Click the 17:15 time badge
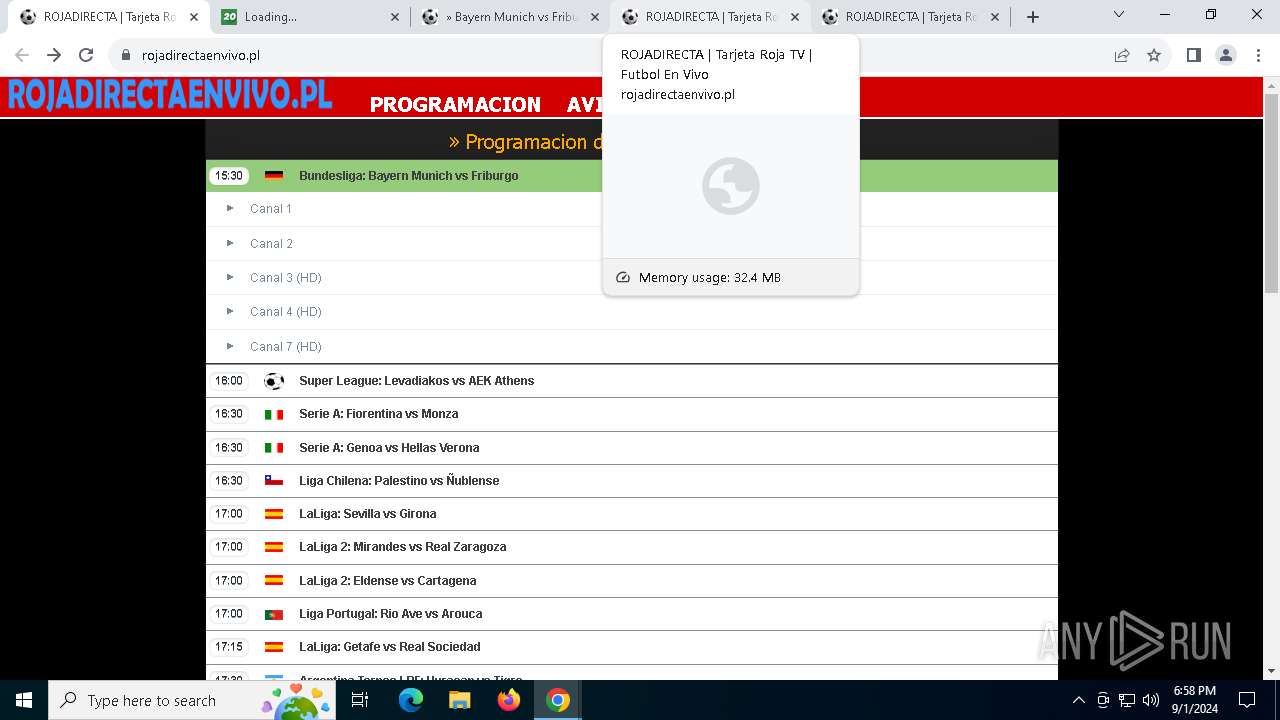The width and height of the screenshot is (1280, 720). [229, 647]
